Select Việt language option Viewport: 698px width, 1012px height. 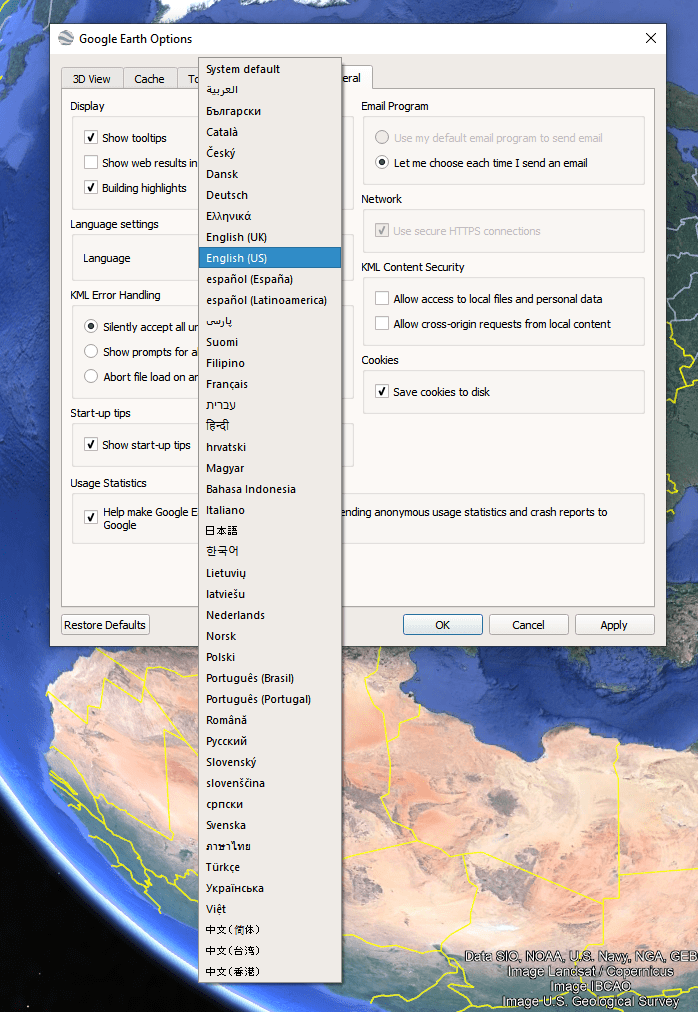coord(270,909)
